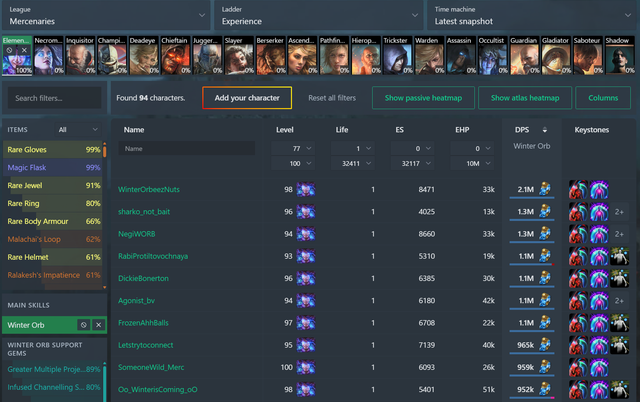Exclude Elementalist using the ban icon
Screen dimensions: 640x402
click(x=9, y=50)
